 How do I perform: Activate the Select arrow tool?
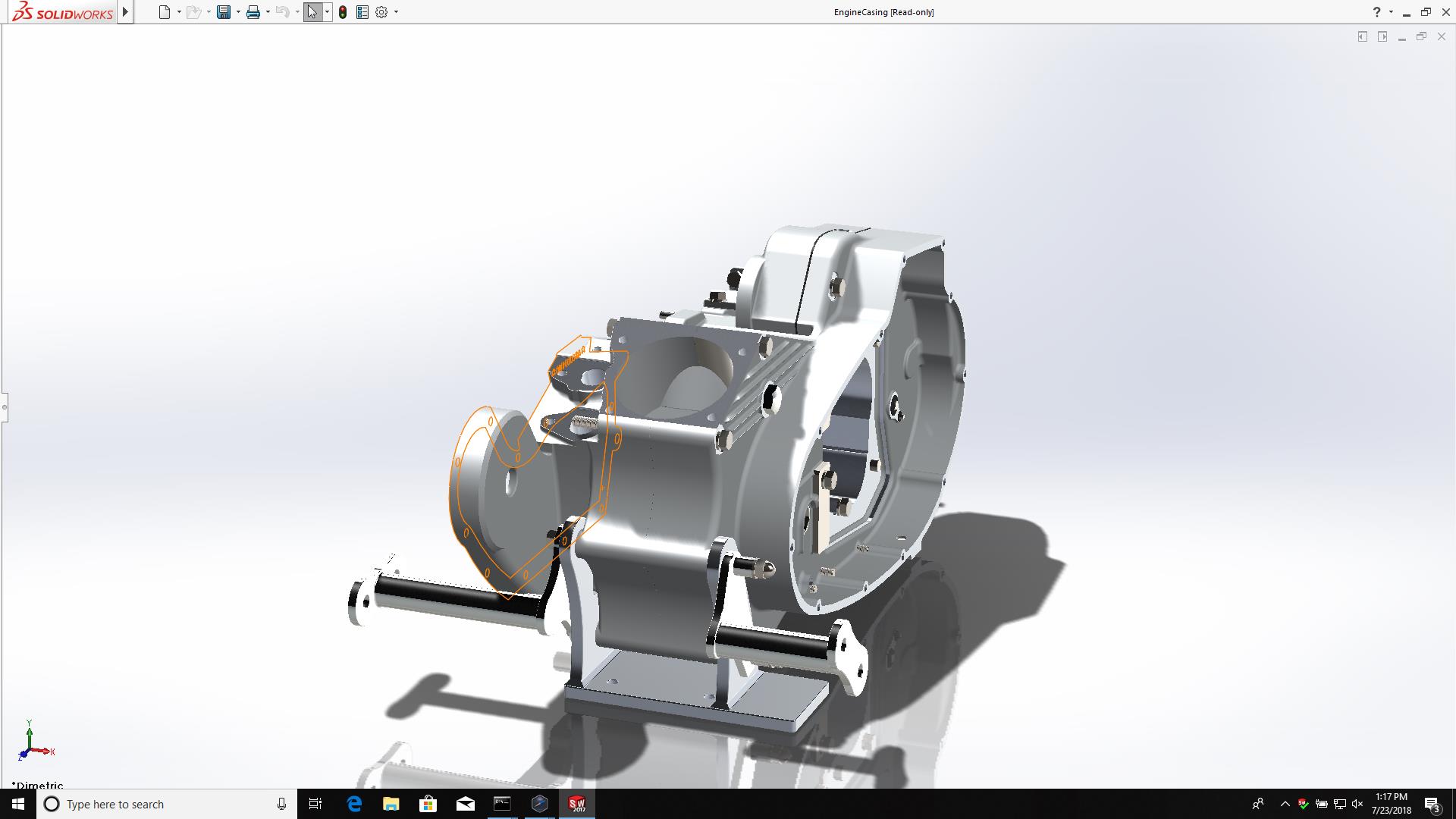point(312,12)
